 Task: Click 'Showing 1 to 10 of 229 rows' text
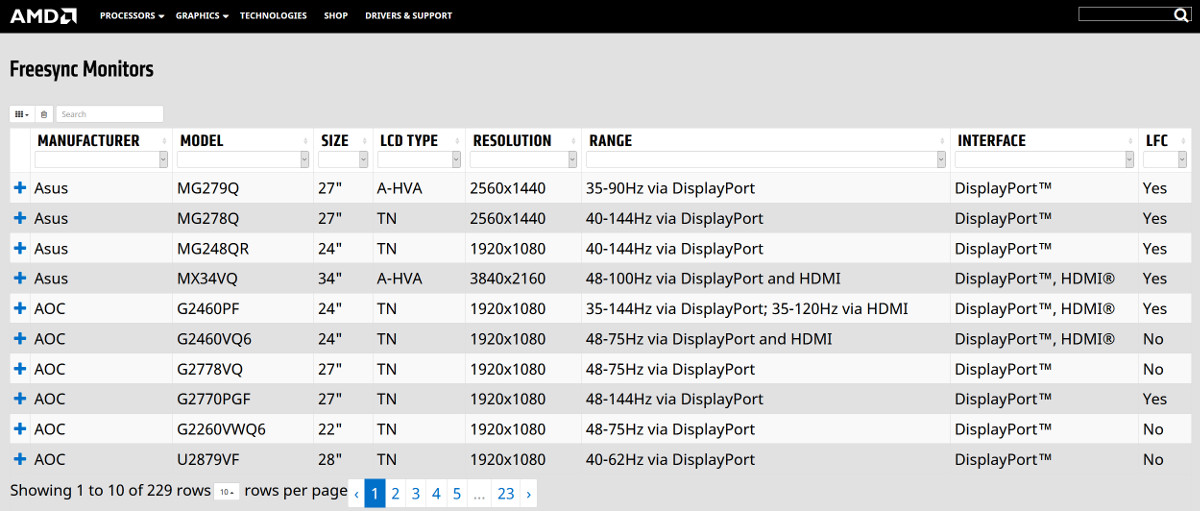(110, 491)
